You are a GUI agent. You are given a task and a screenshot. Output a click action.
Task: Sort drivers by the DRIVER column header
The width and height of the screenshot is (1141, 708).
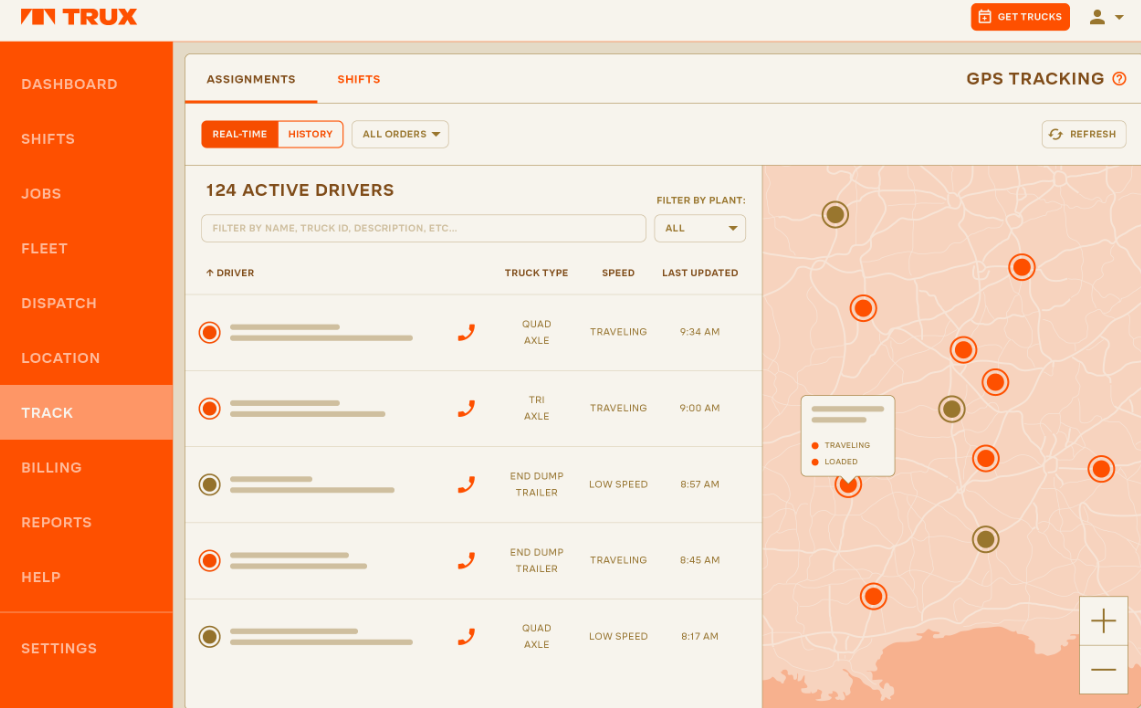(229, 272)
